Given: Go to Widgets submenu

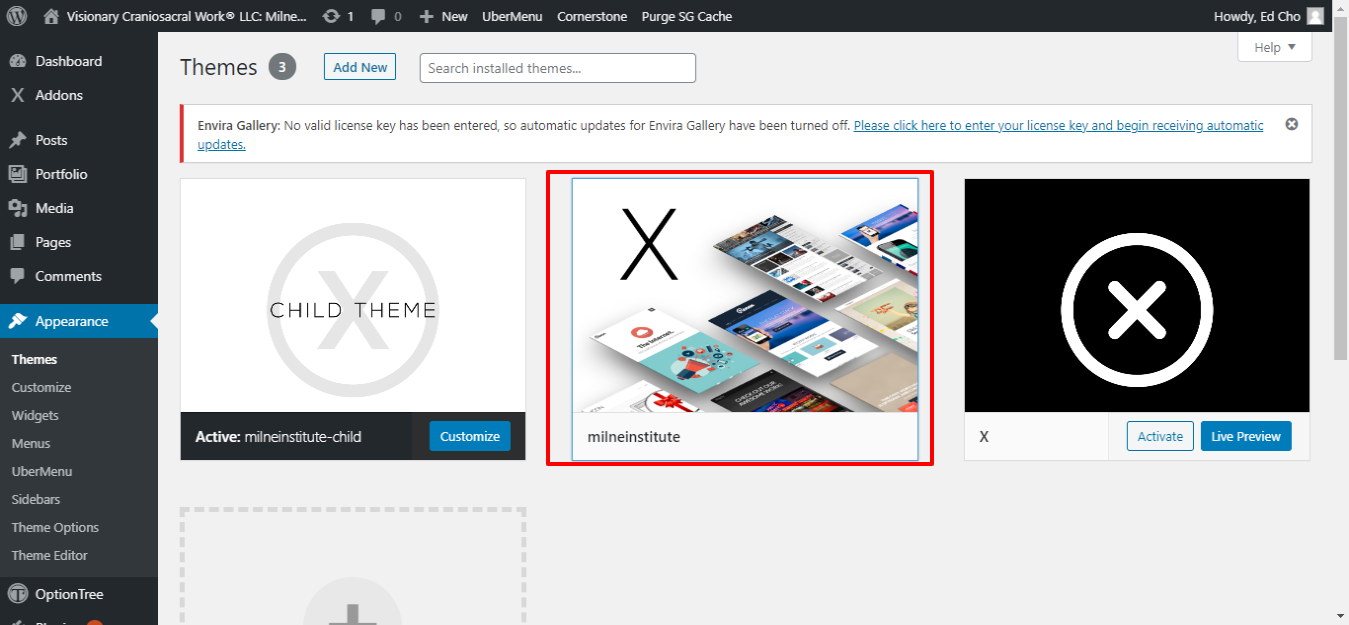Looking at the screenshot, I should tap(35, 415).
